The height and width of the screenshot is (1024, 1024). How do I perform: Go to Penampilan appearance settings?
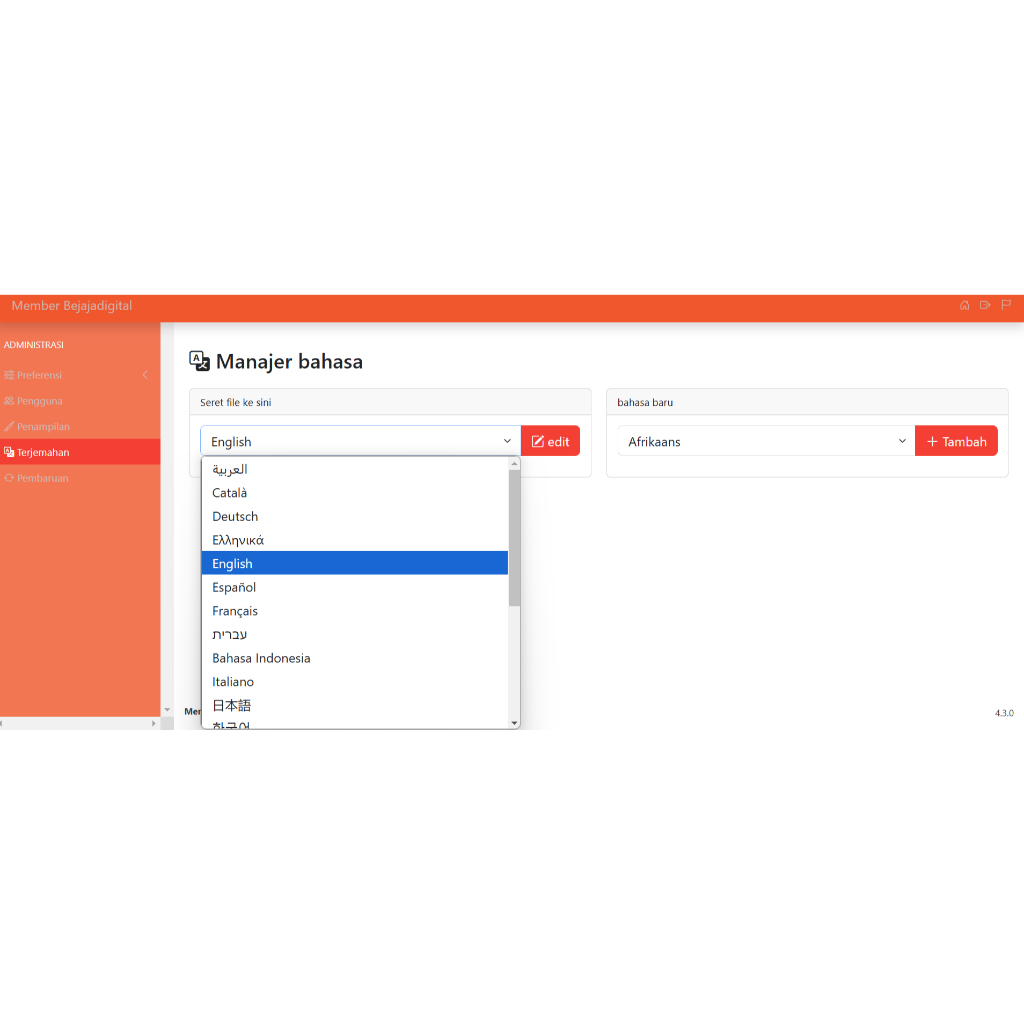coord(43,427)
